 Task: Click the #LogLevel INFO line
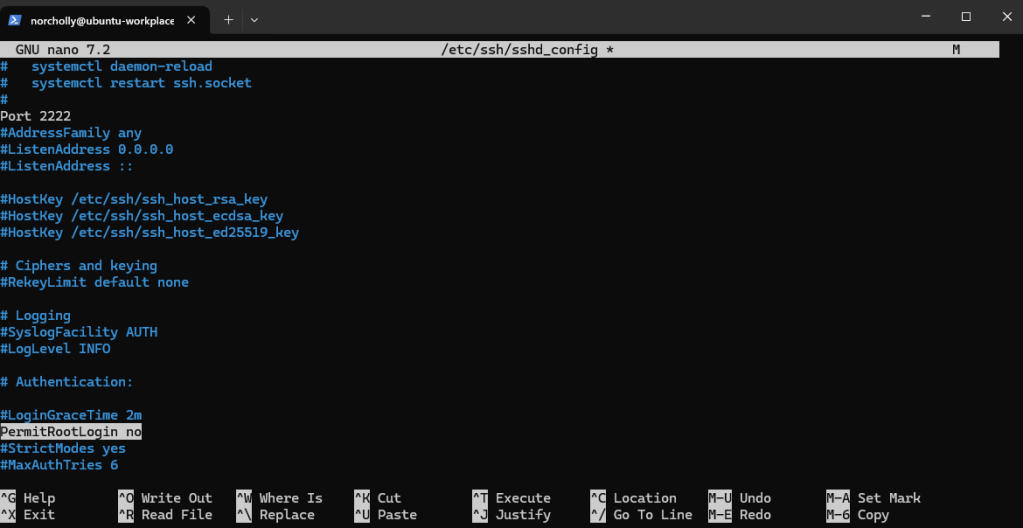56,349
